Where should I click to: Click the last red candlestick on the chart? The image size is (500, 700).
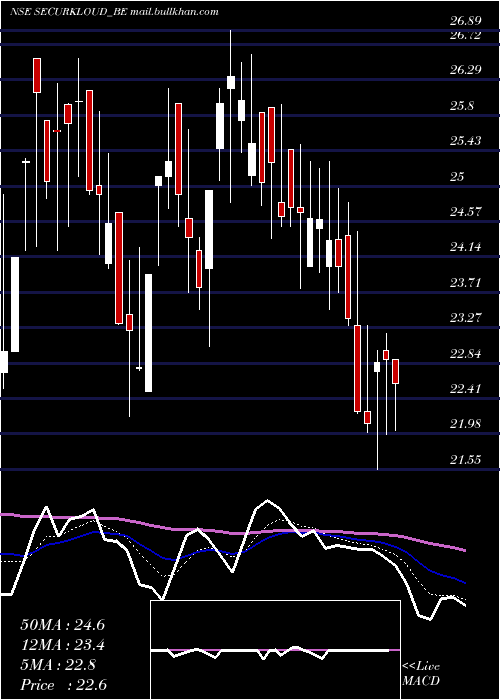pos(395,371)
